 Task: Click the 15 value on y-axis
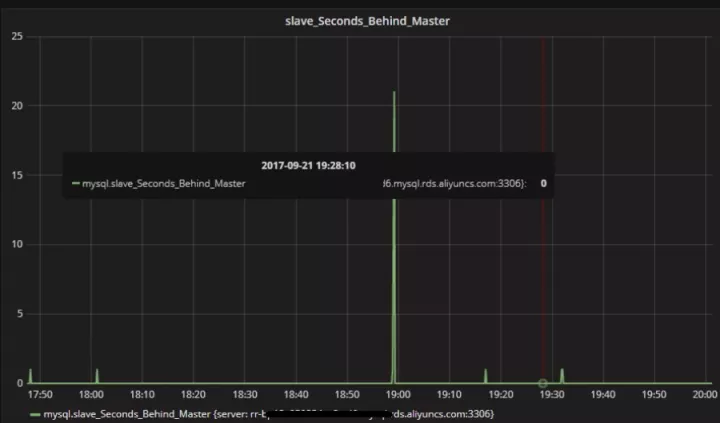pos(17,175)
